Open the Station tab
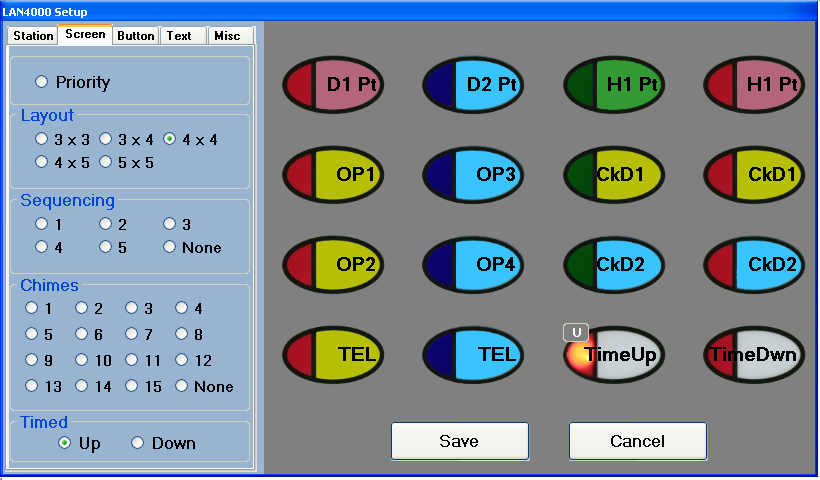The height and width of the screenshot is (480, 820). point(33,36)
